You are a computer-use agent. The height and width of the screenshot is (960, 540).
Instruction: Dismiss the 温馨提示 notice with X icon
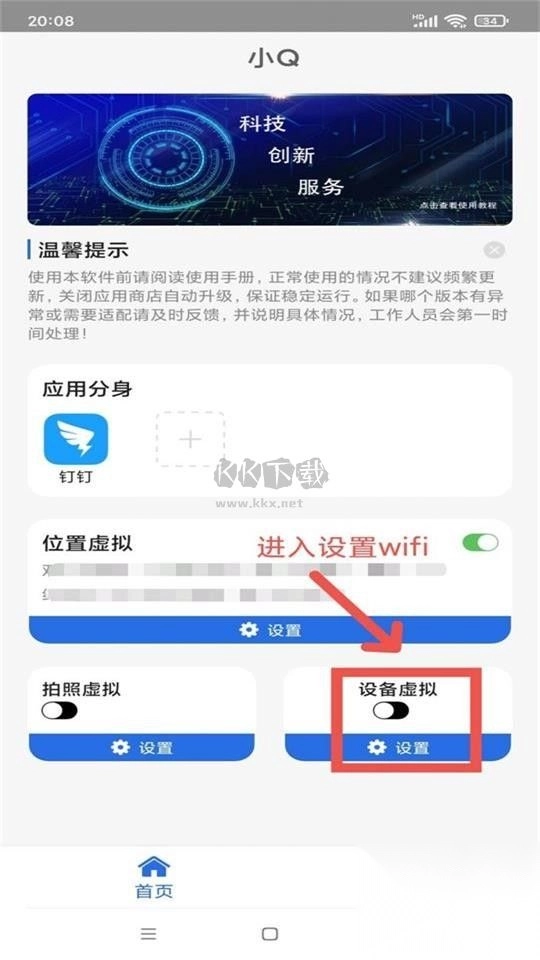493,250
